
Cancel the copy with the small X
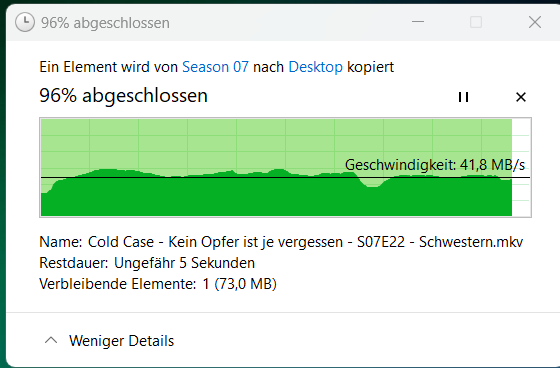(x=521, y=97)
